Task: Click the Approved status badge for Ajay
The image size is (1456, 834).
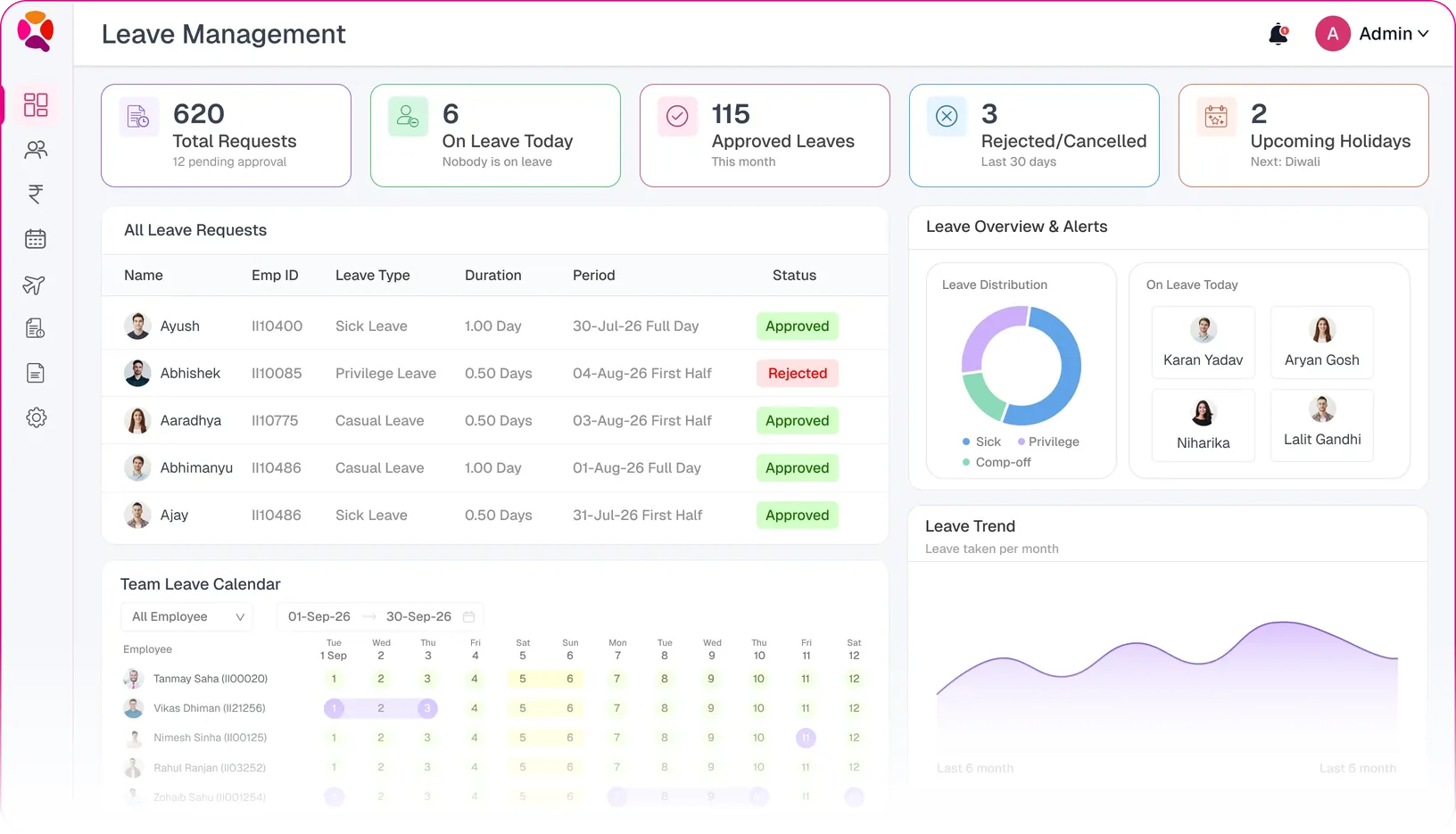Action: (x=797, y=516)
